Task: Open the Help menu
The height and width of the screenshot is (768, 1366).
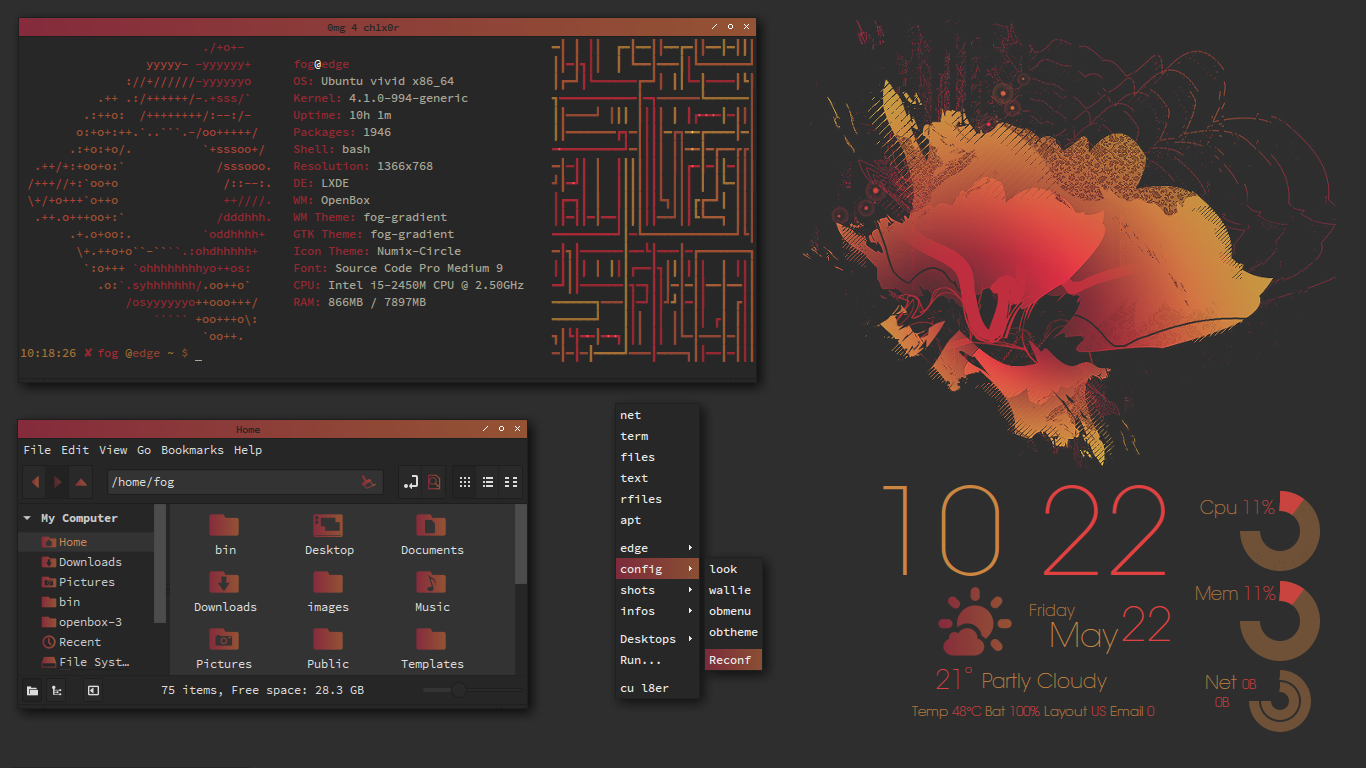Action: point(248,450)
